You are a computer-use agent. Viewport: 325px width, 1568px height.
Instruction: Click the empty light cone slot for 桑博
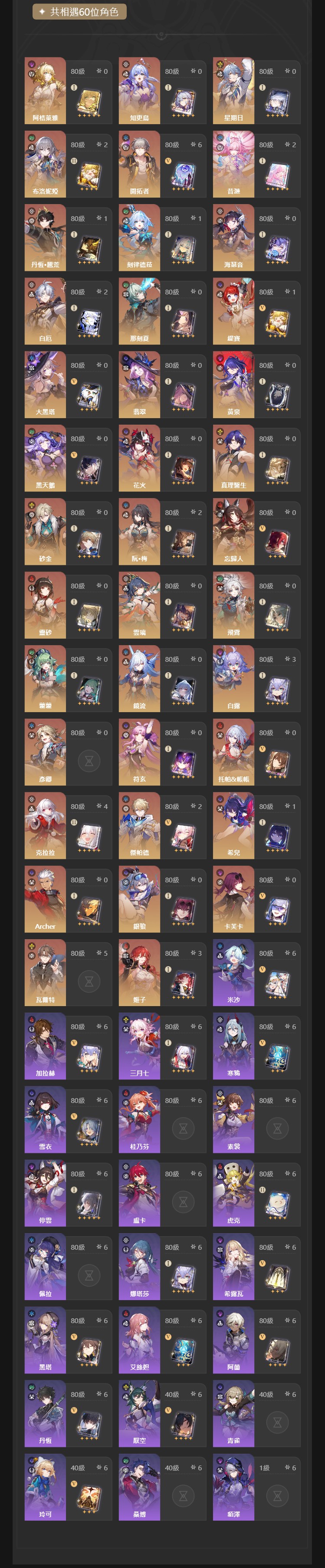point(183,1496)
